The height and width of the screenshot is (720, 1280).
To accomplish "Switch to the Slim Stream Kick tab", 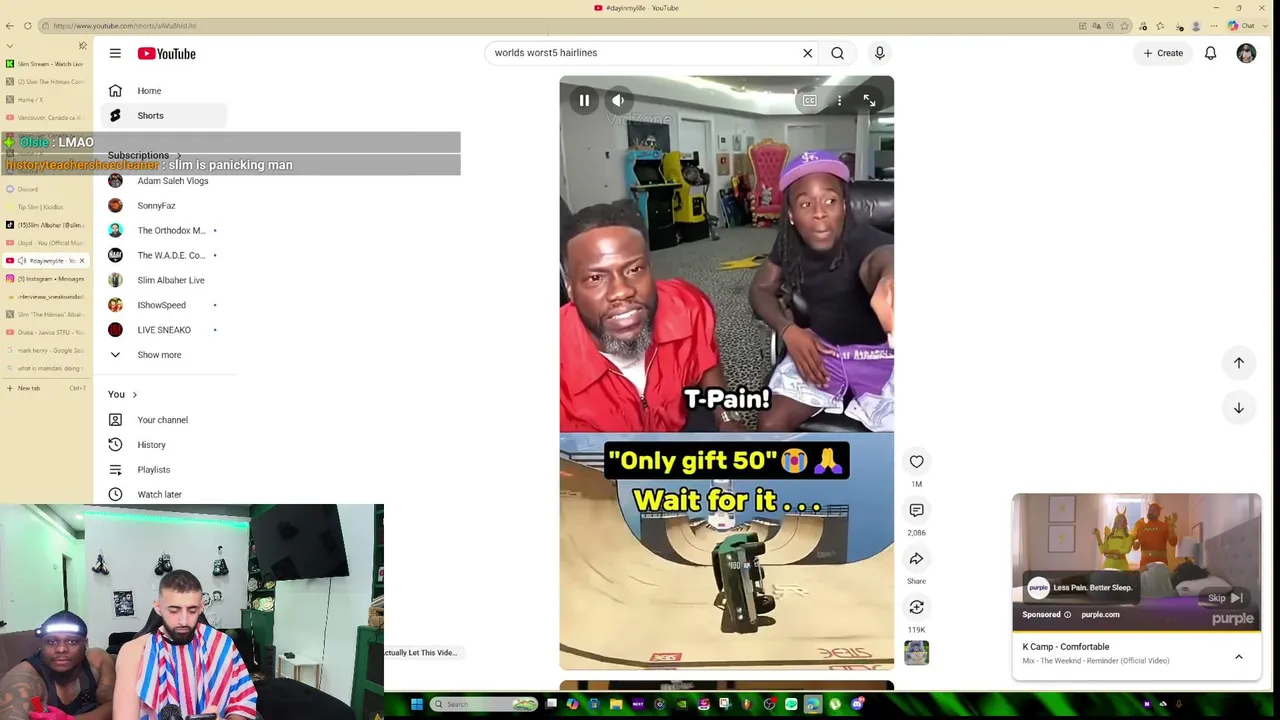I will coord(46,64).
